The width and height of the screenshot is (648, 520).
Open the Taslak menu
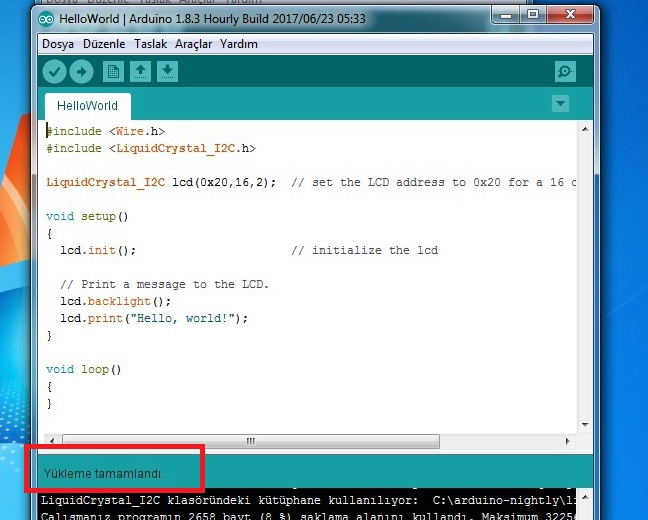[150, 44]
